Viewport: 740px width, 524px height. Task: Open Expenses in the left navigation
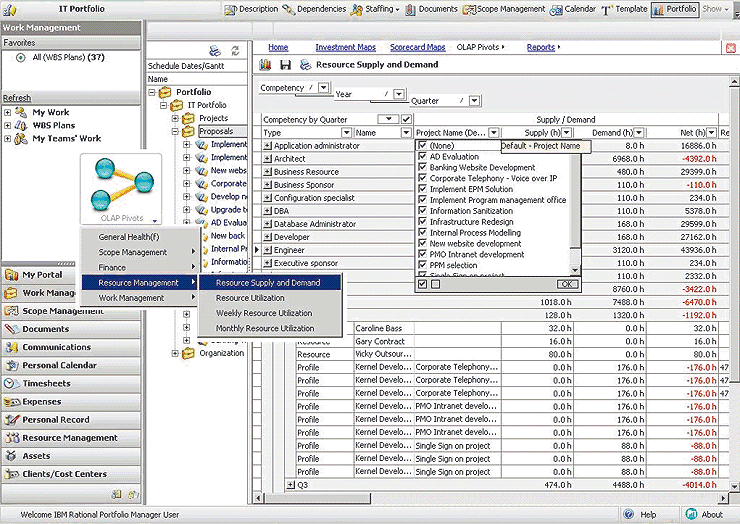pos(72,402)
